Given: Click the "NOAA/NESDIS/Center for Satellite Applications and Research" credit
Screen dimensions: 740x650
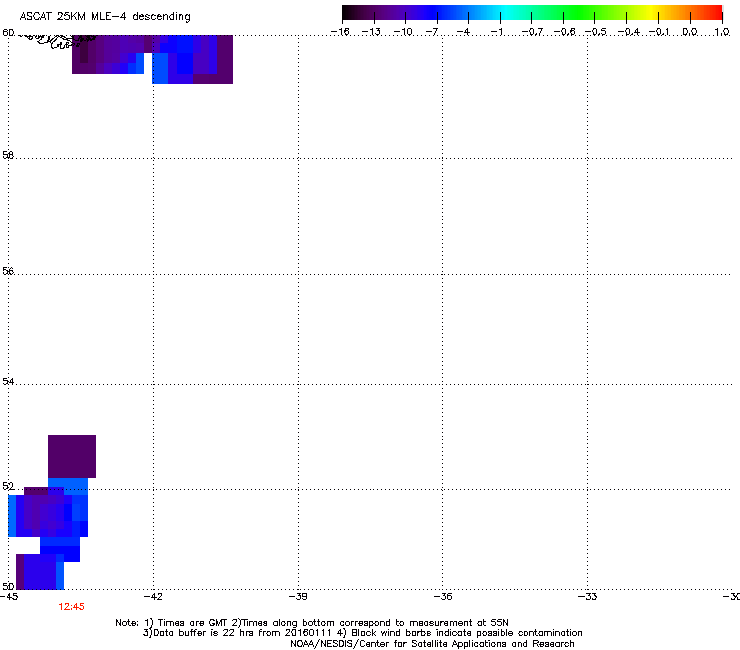Looking at the screenshot, I should click(432, 644).
